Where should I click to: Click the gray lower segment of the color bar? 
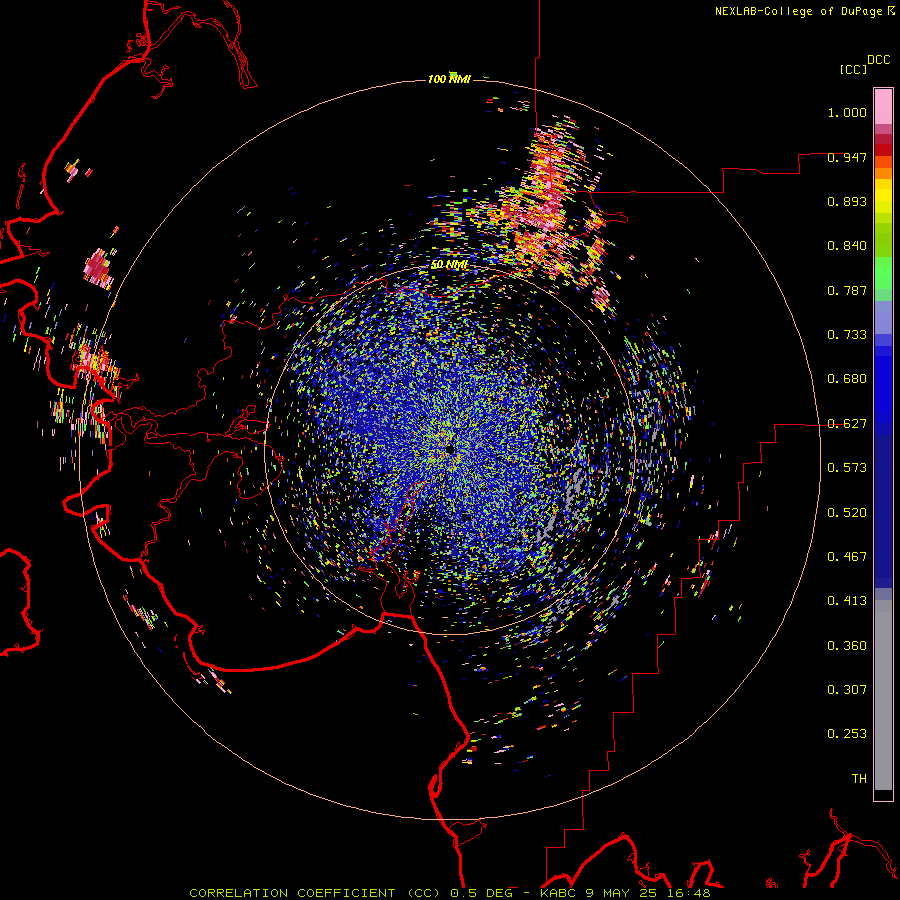883,695
